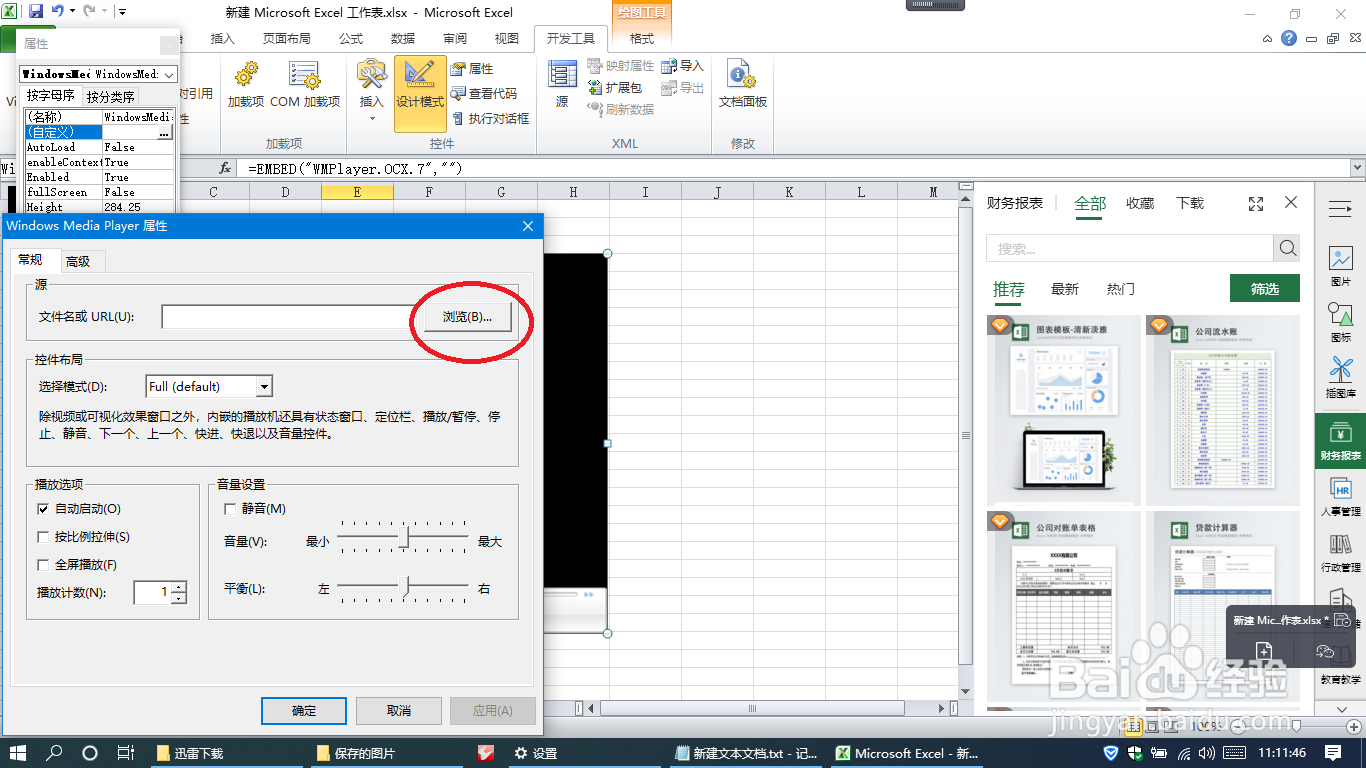Screen dimensions: 1366x768
Task: Collapse the right sidebar menu icon
Action: [1340, 209]
